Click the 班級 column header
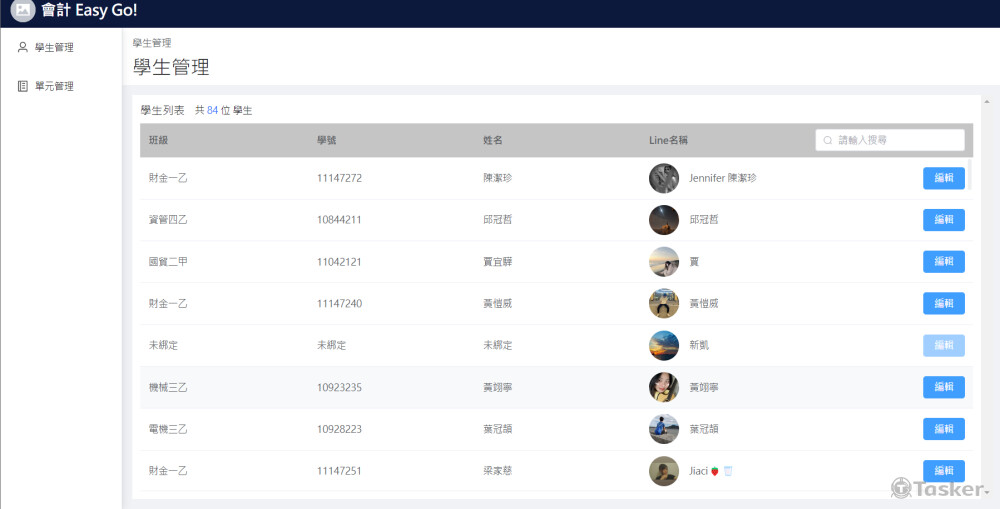Viewport: 1000px width, 509px height. click(158, 140)
